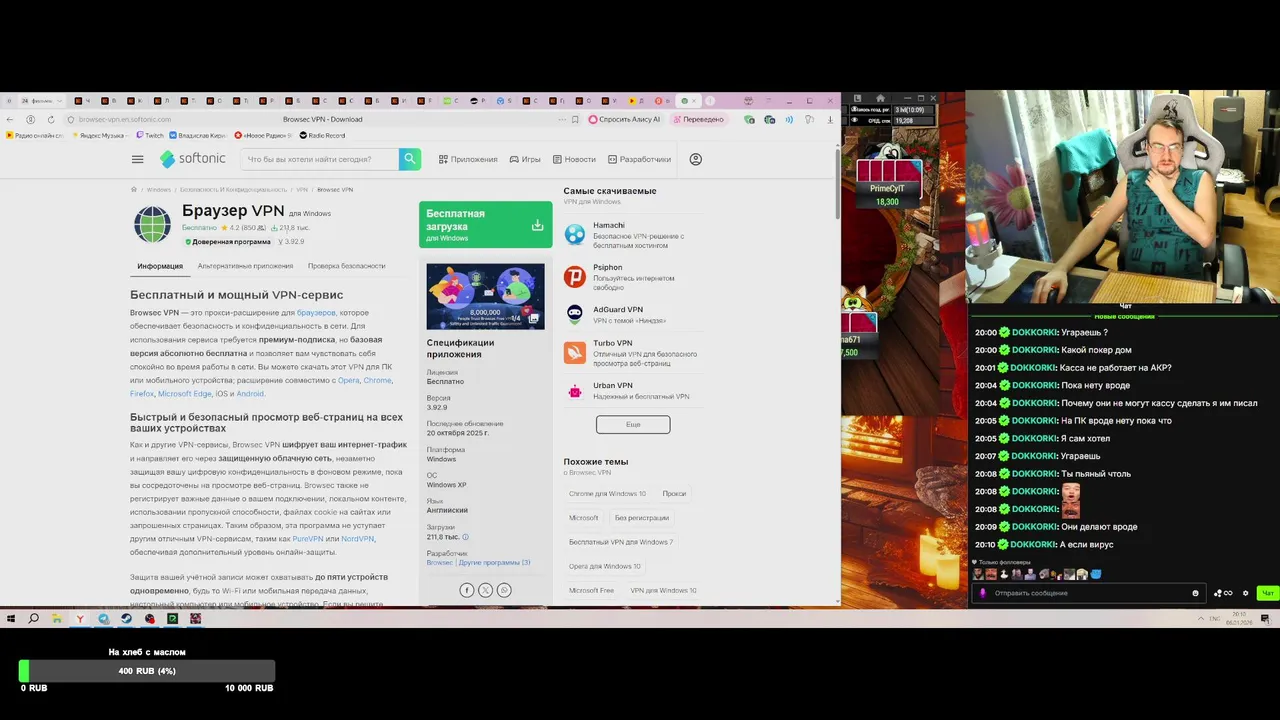Open the Twitch bookmark

pos(149,135)
